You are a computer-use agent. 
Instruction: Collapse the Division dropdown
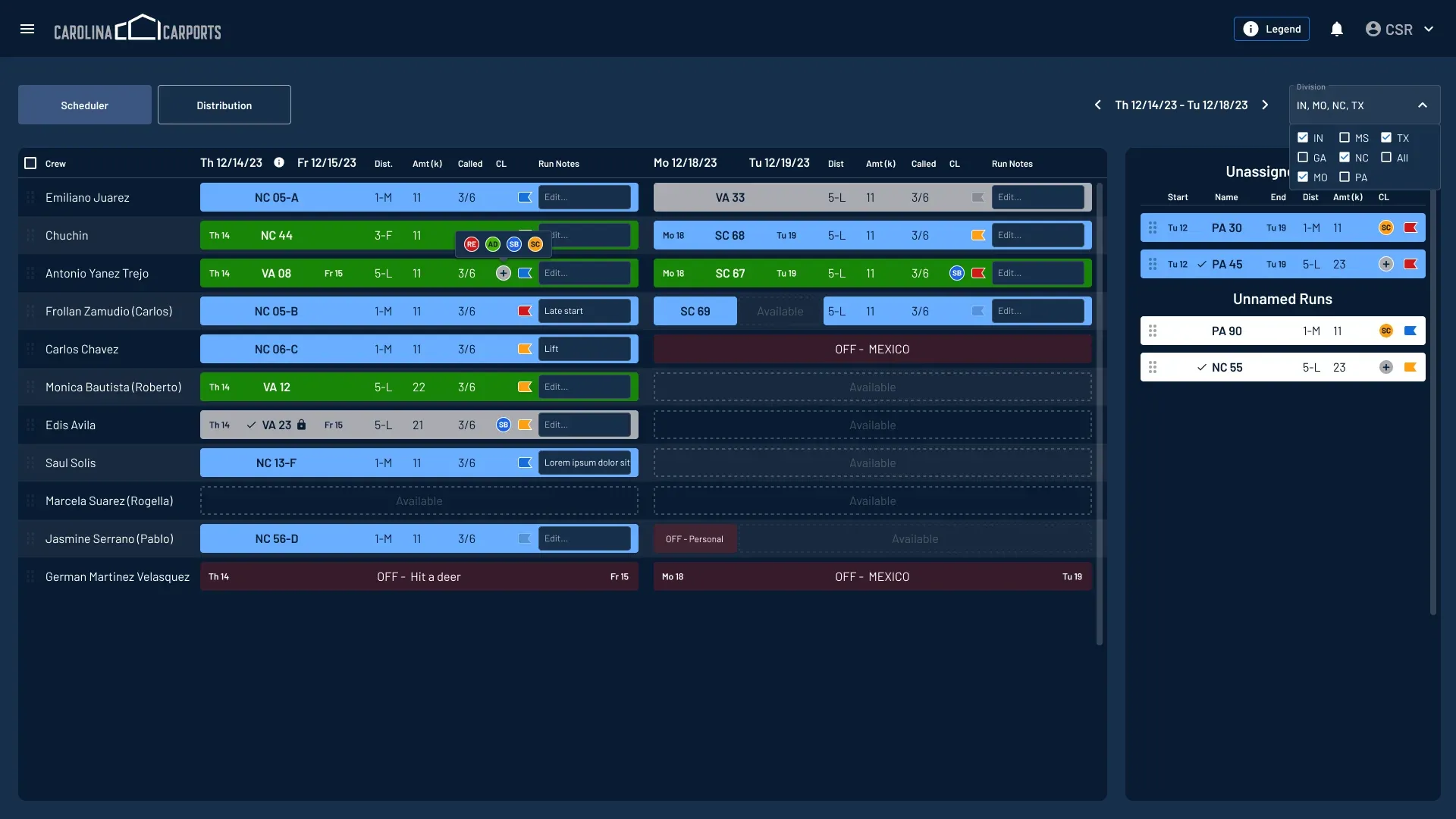click(x=1423, y=105)
